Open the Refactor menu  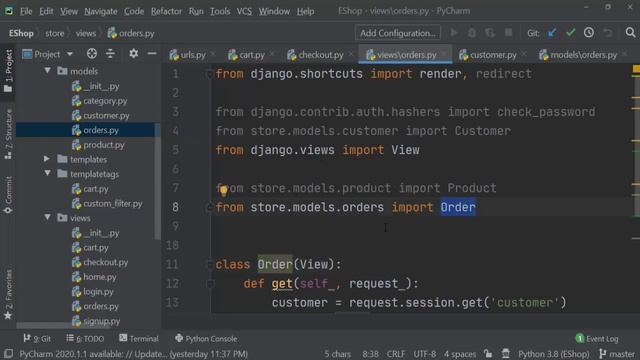pos(166,11)
